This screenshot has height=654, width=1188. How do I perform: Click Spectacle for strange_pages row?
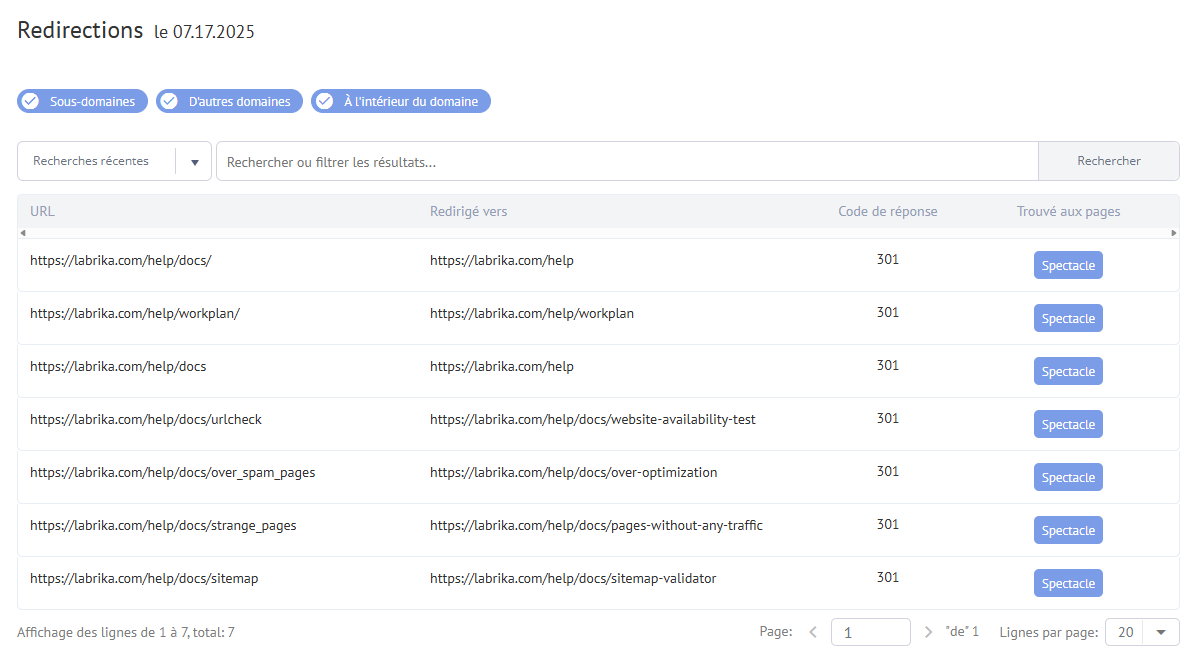point(1068,530)
